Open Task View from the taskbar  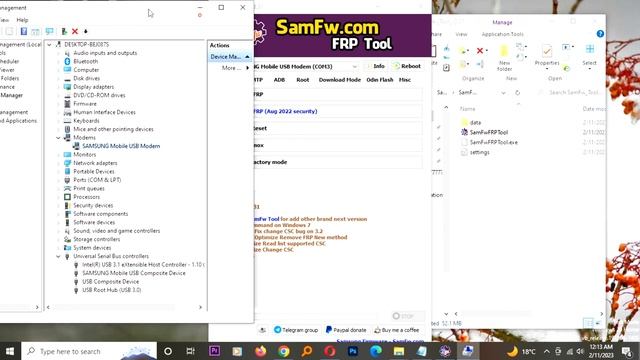point(190,351)
